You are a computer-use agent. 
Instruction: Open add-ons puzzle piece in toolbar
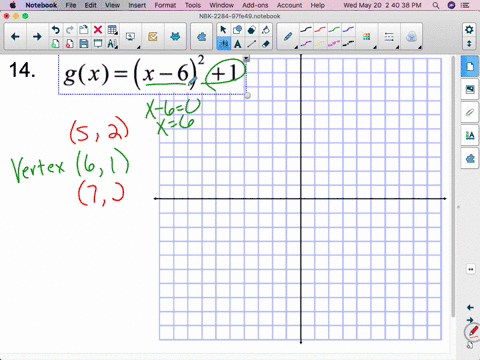coord(201,37)
